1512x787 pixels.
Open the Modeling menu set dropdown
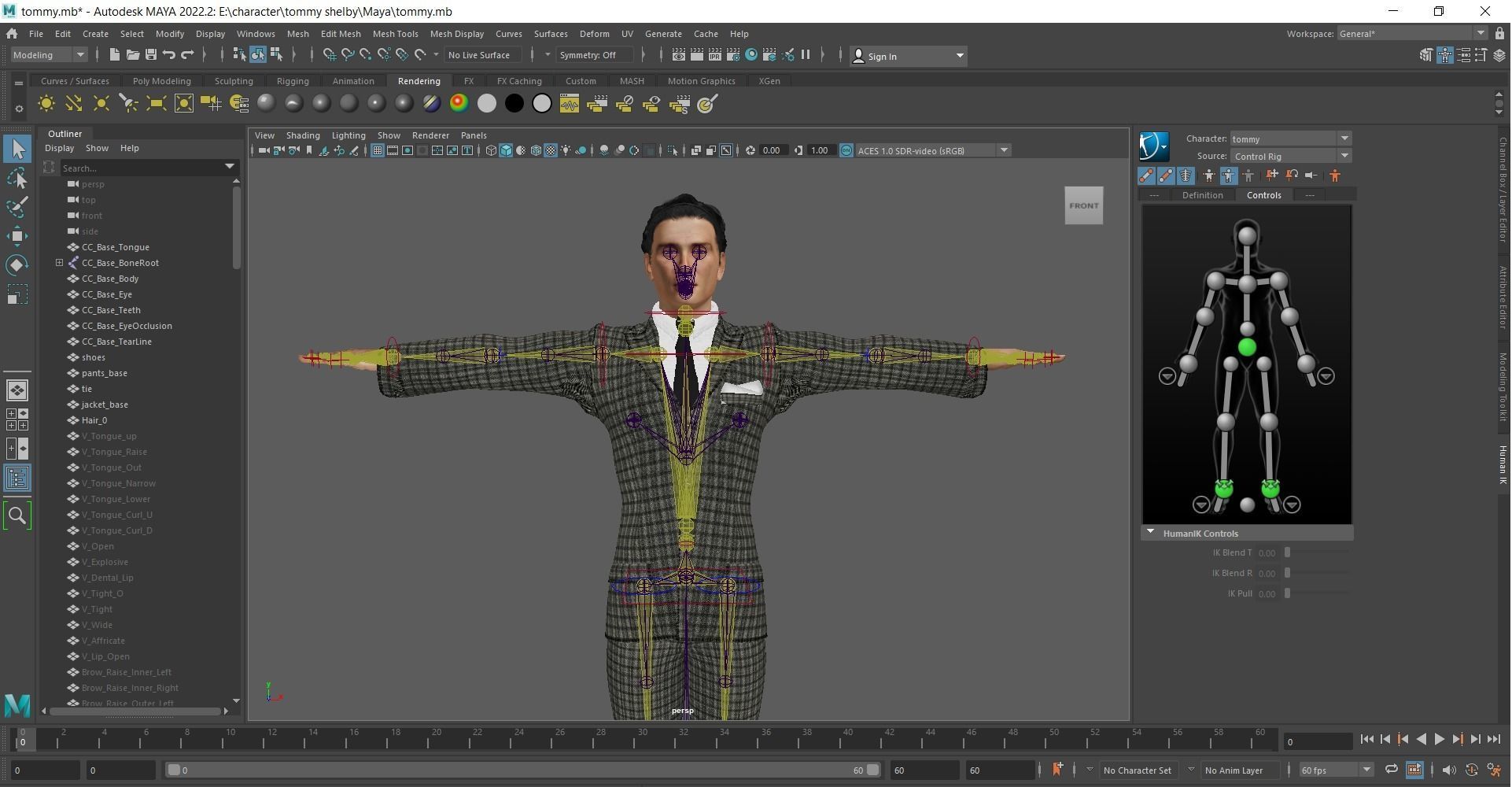49,55
